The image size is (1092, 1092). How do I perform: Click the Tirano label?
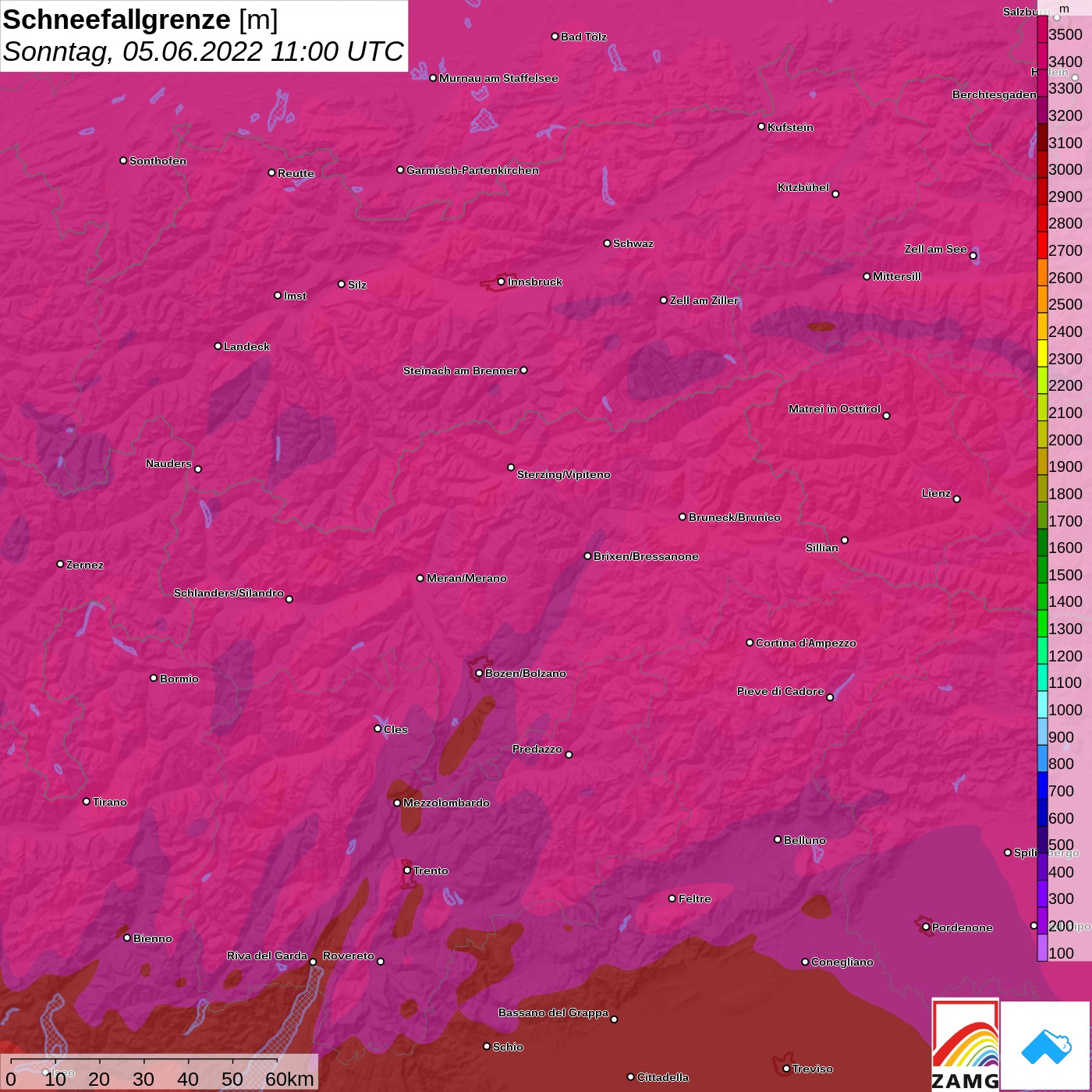pos(110,802)
